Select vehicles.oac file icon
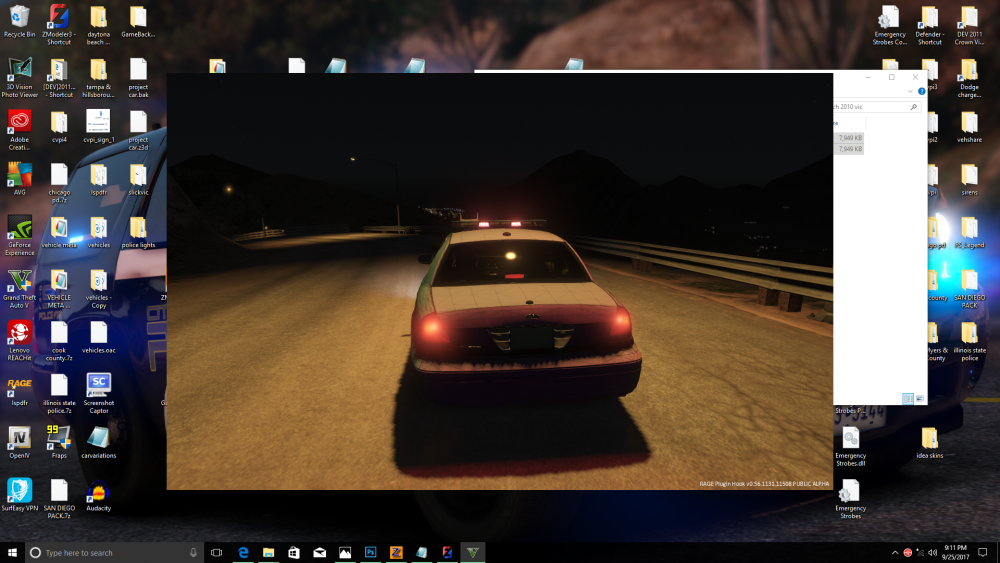The height and width of the screenshot is (563, 1000). point(98,337)
